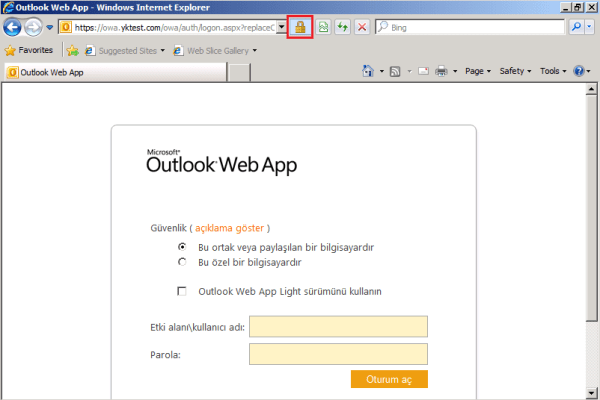Open the Home page icon in command bar
The width and height of the screenshot is (600, 400).
click(368, 71)
